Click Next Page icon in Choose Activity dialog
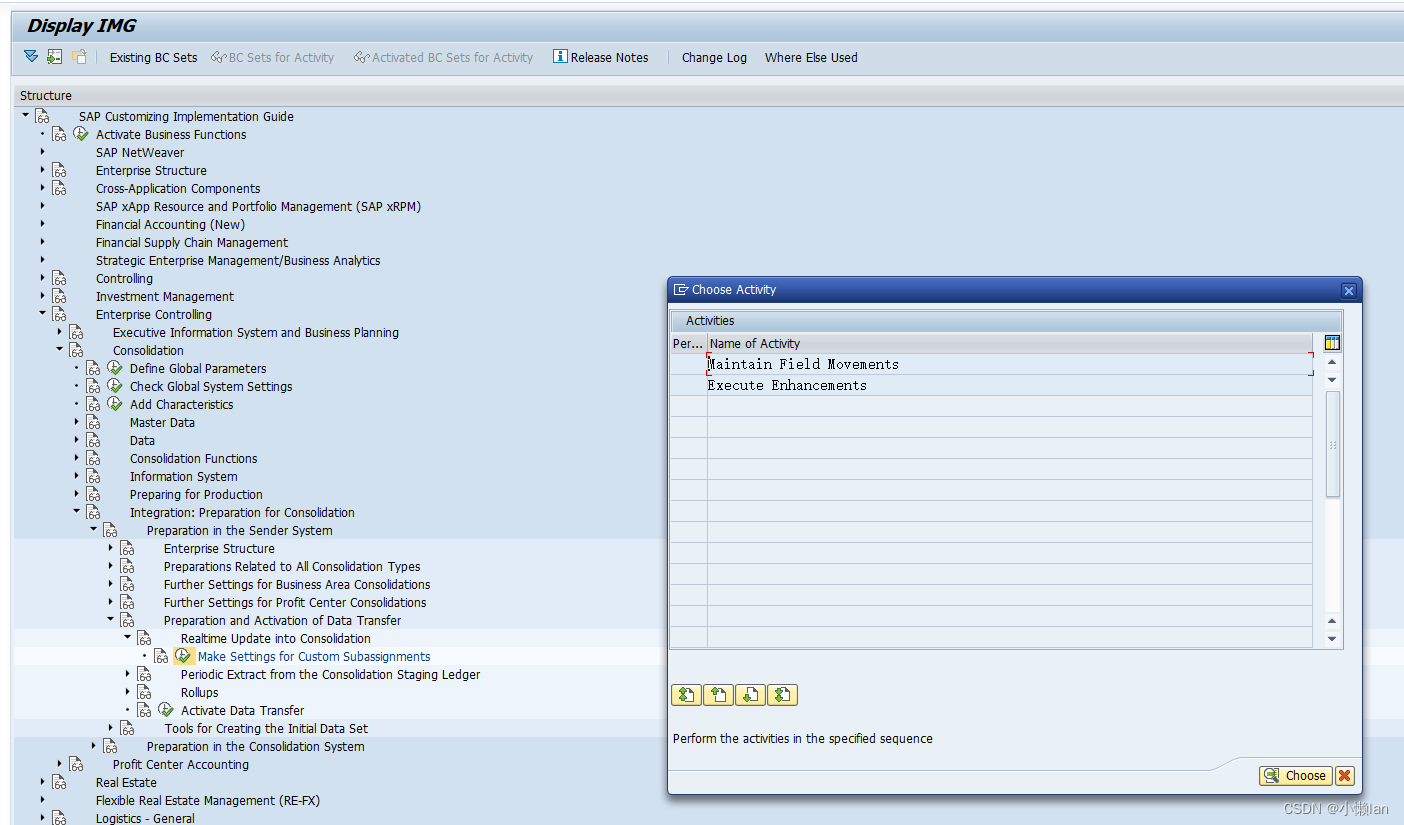1404x825 pixels. [750, 694]
